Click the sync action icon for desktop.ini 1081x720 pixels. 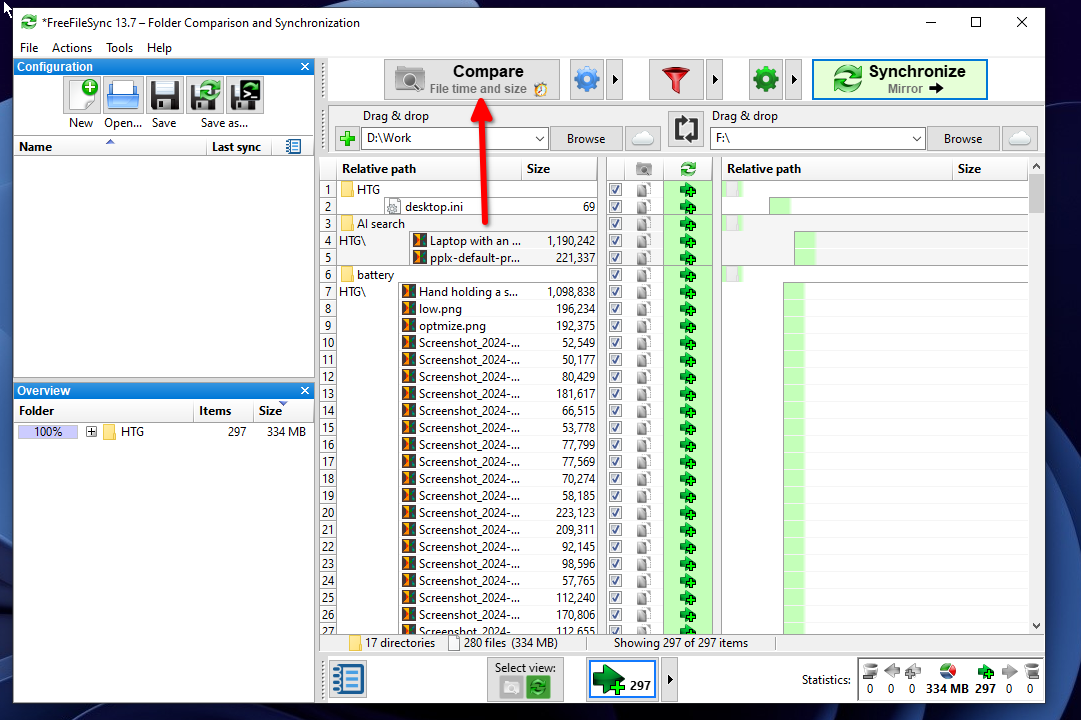point(687,207)
